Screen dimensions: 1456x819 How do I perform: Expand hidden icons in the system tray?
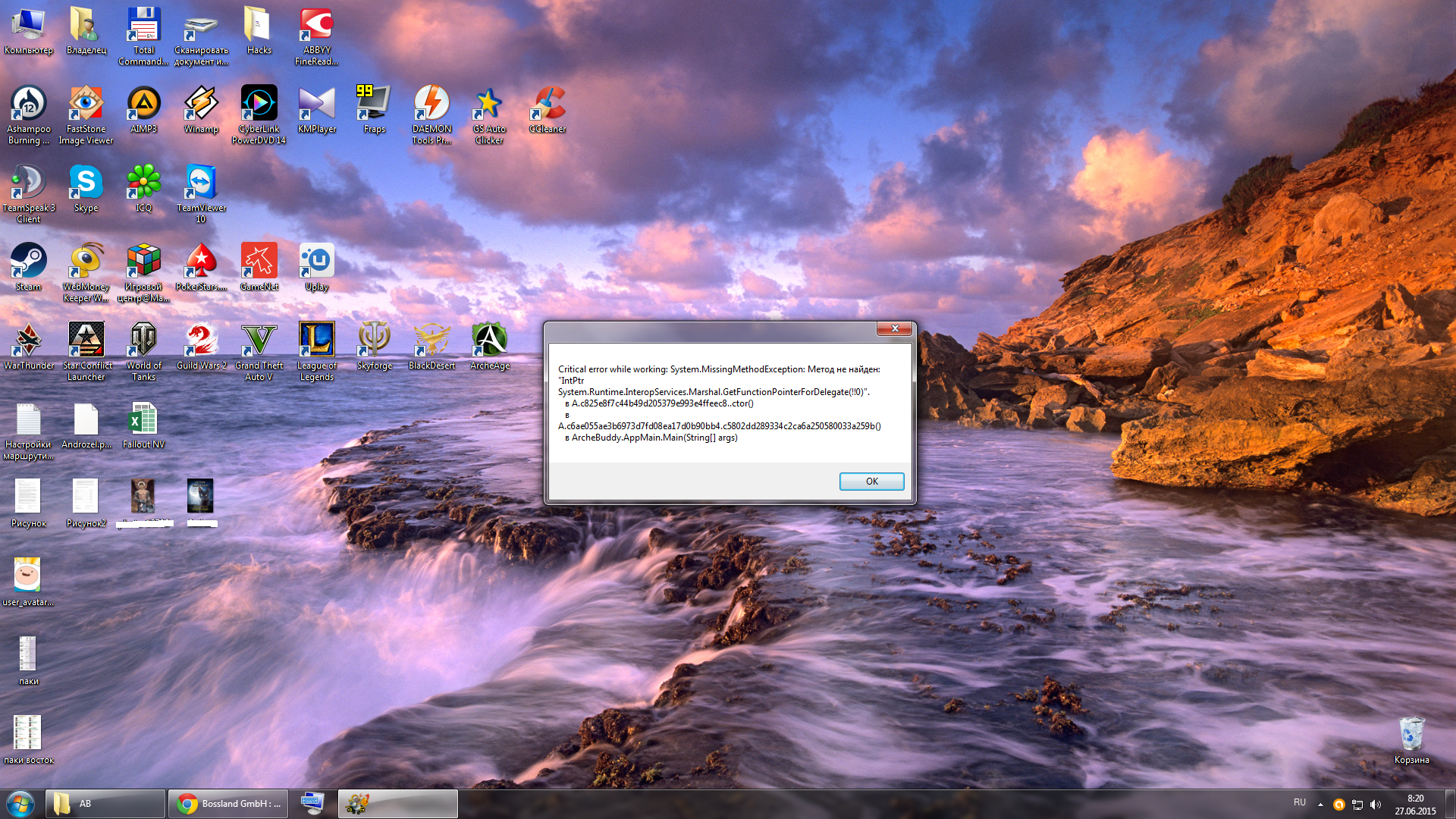click(x=1320, y=803)
